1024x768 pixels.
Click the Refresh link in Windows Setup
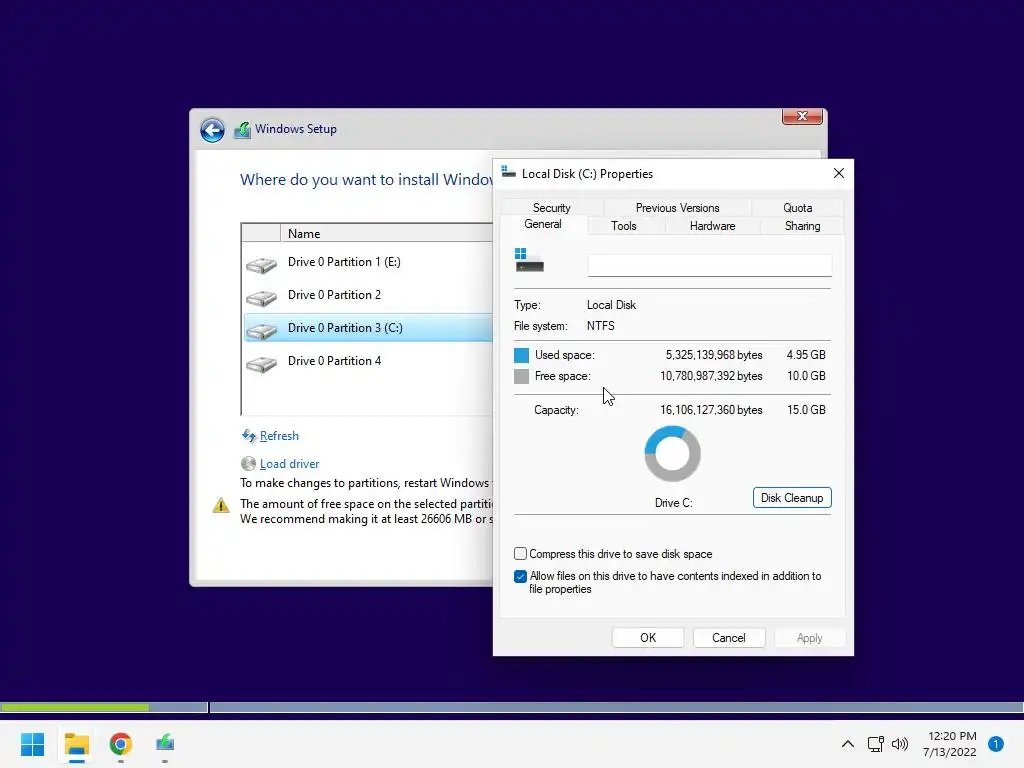coord(279,436)
